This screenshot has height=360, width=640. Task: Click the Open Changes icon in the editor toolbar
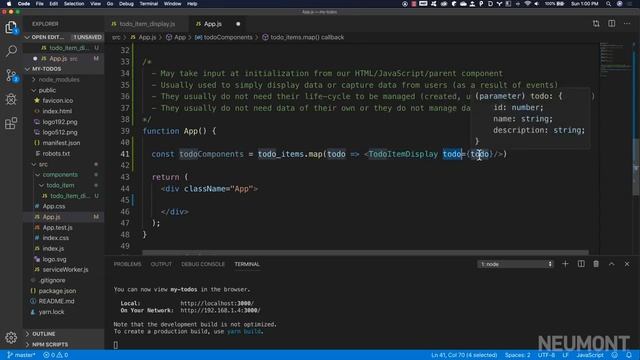coord(596,24)
